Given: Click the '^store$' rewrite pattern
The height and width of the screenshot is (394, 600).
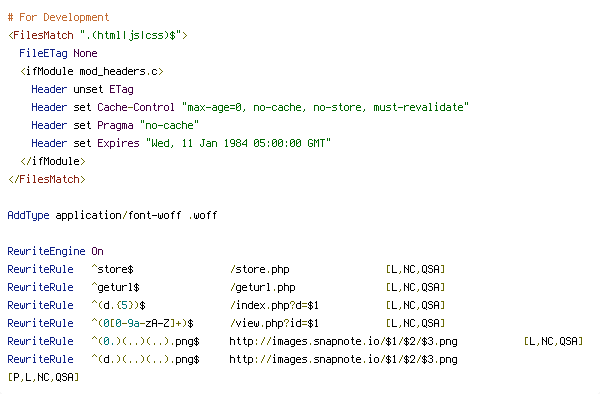Looking at the screenshot, I should point(112,269).
